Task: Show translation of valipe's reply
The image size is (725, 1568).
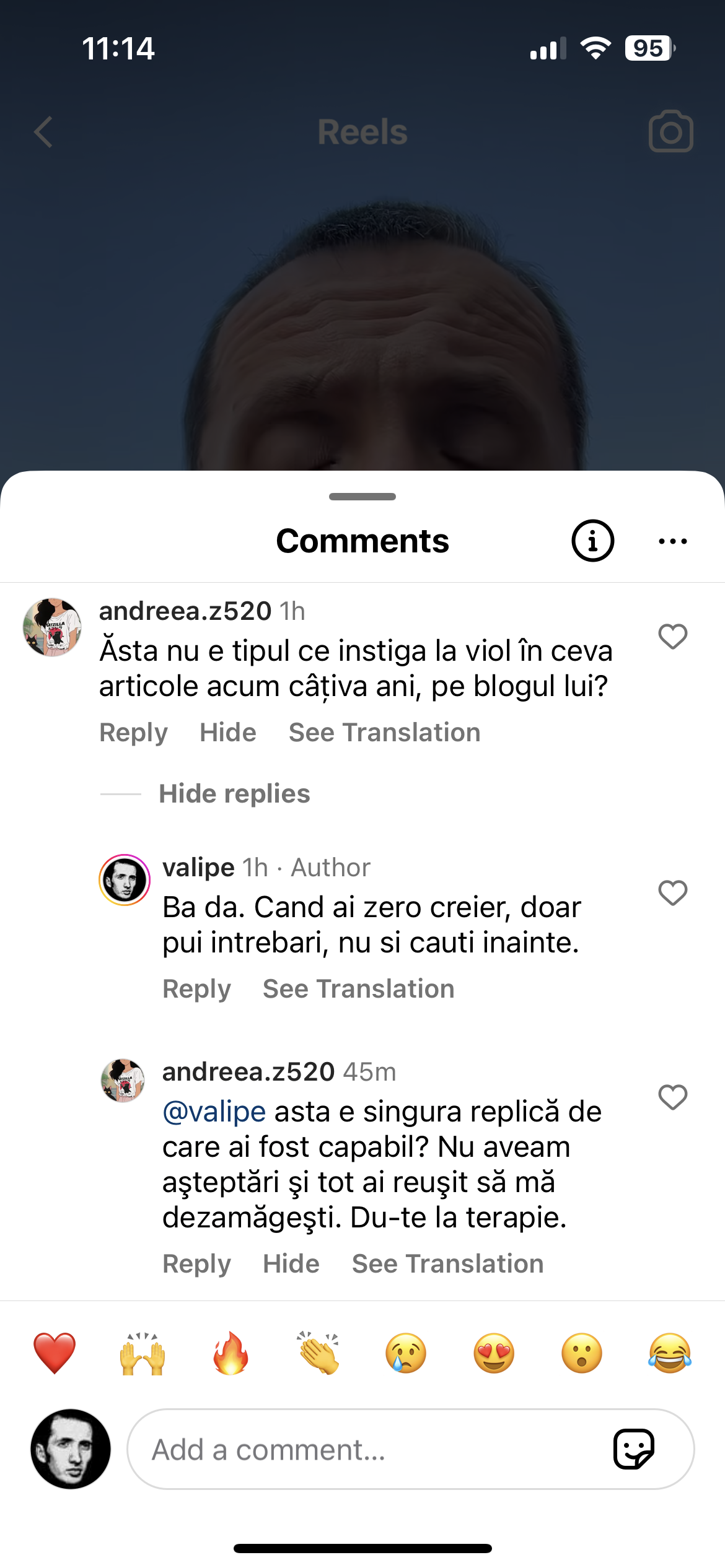Action: 358,989
